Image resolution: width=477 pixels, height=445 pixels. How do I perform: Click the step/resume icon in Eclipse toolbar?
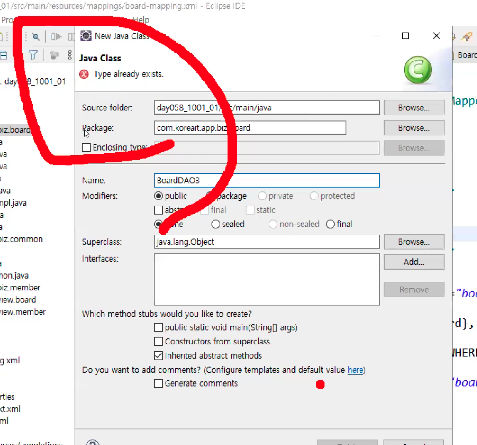(x=56, y=36)
